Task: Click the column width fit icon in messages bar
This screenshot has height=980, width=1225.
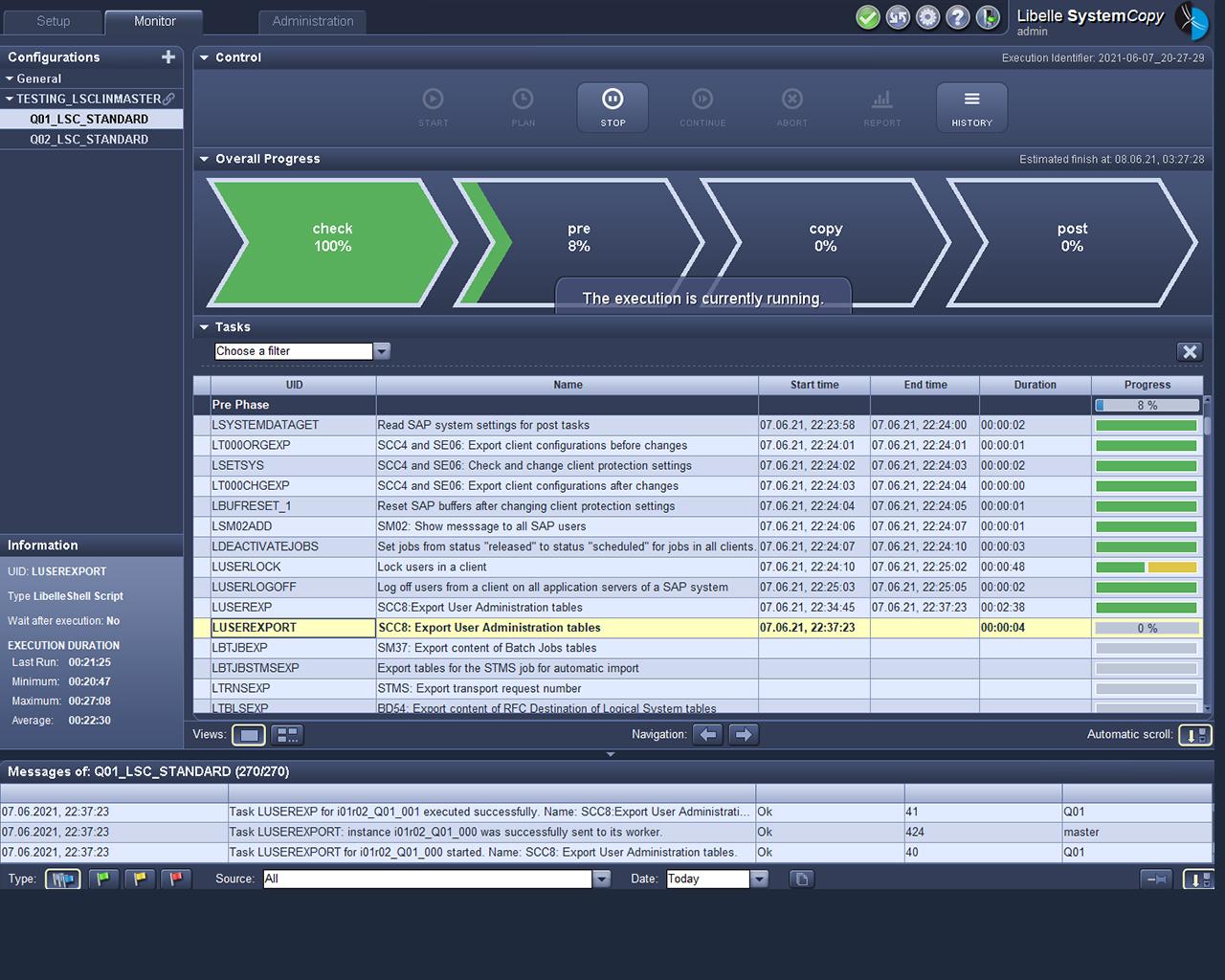Action: pos(1157,879)
